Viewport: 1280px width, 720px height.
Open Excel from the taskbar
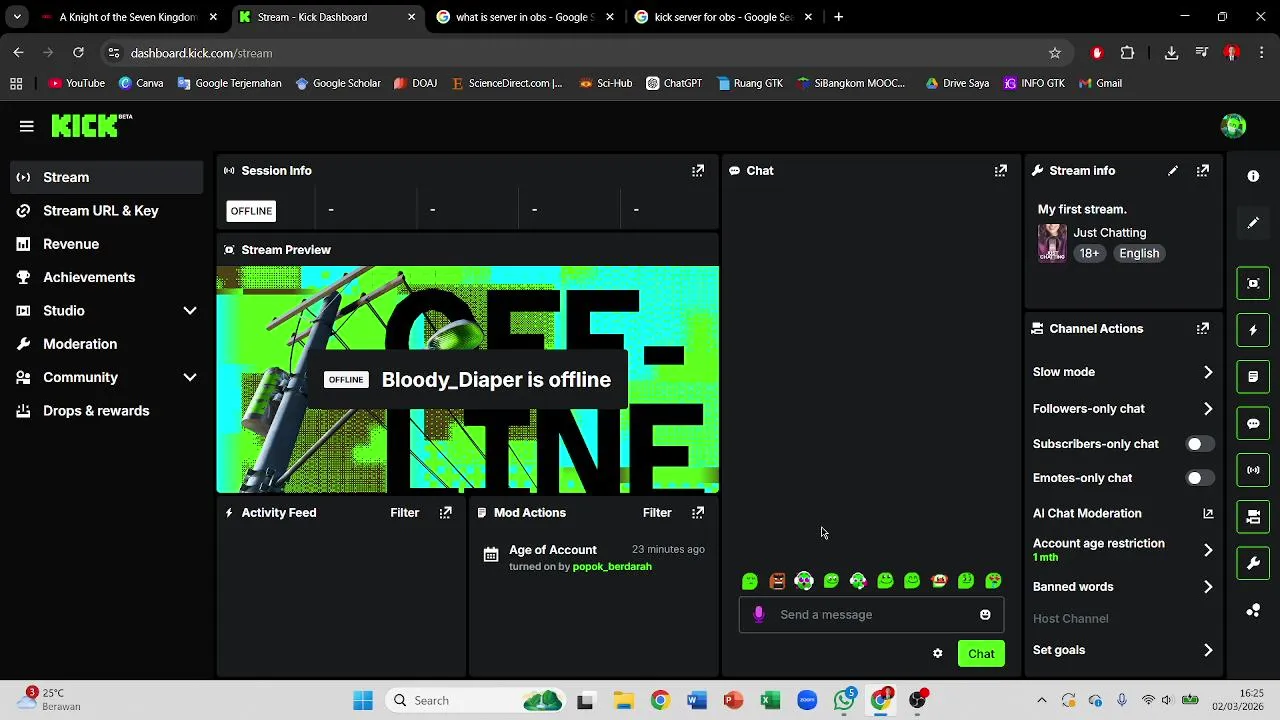click(770, 701)
